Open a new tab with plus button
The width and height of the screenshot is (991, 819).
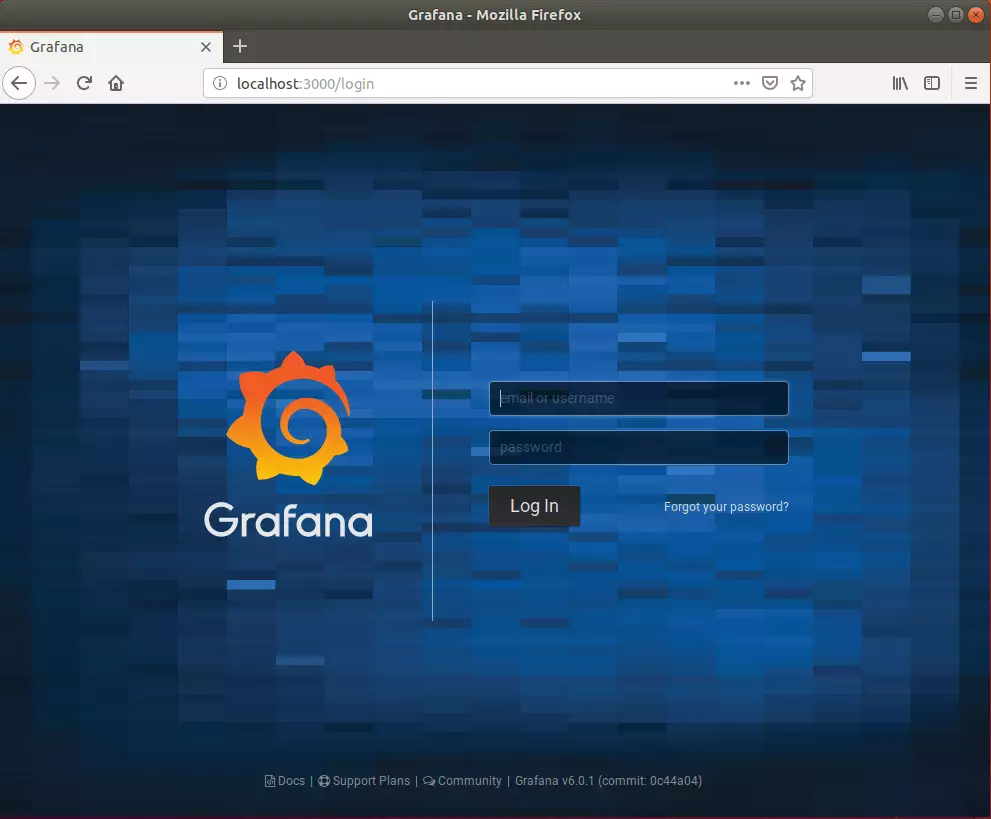pyautogui.click(x=240, y=46)
